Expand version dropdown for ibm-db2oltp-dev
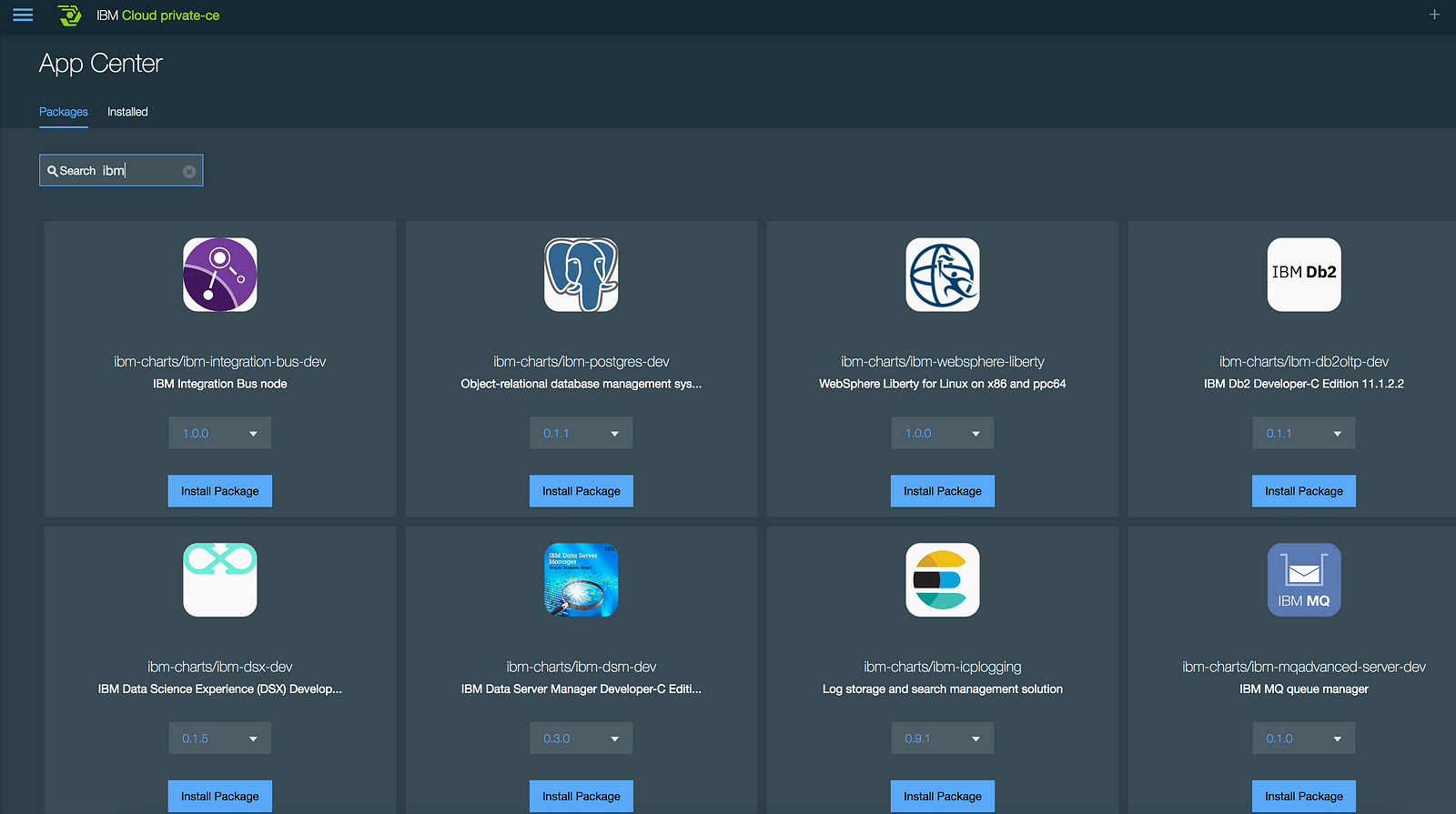The height and width of the screenshot is (814, 1456). (x=1304, y=433)
